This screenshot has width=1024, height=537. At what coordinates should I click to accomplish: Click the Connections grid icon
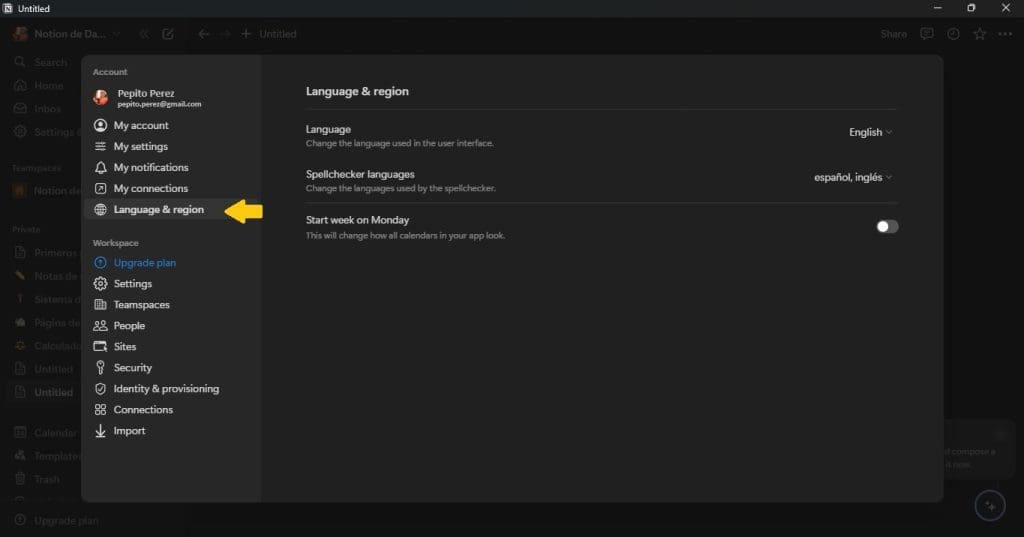(100, 410)
